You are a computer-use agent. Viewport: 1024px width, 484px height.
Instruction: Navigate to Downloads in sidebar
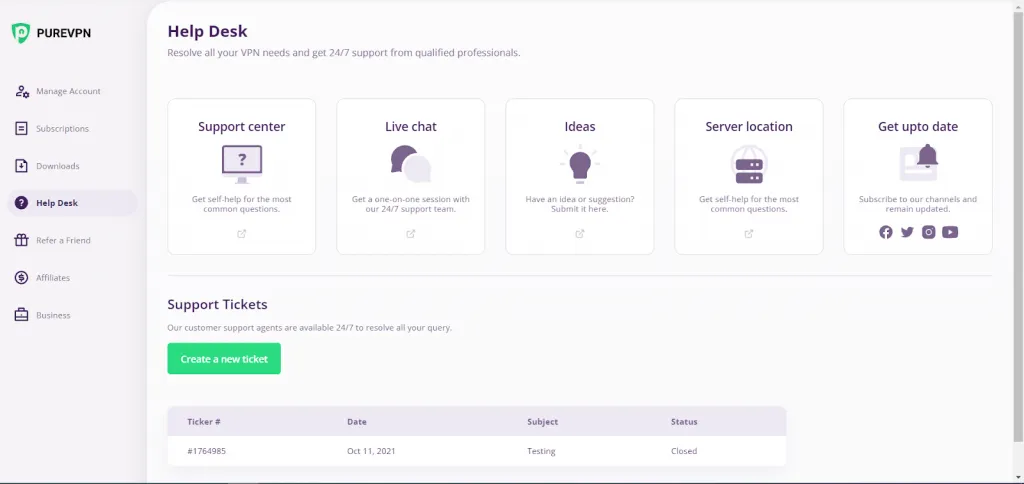57,166
